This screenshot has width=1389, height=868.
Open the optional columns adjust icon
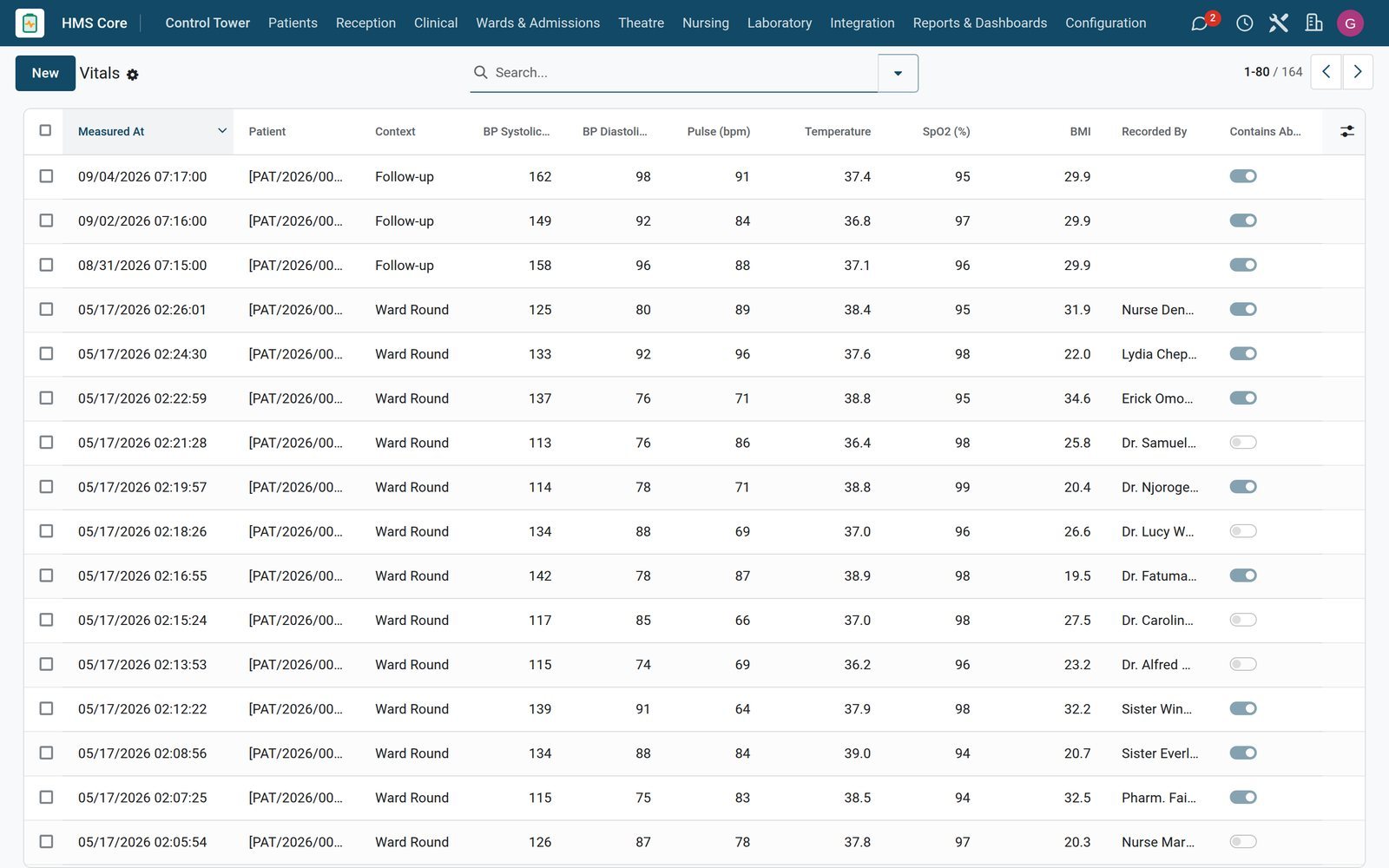1346,131
